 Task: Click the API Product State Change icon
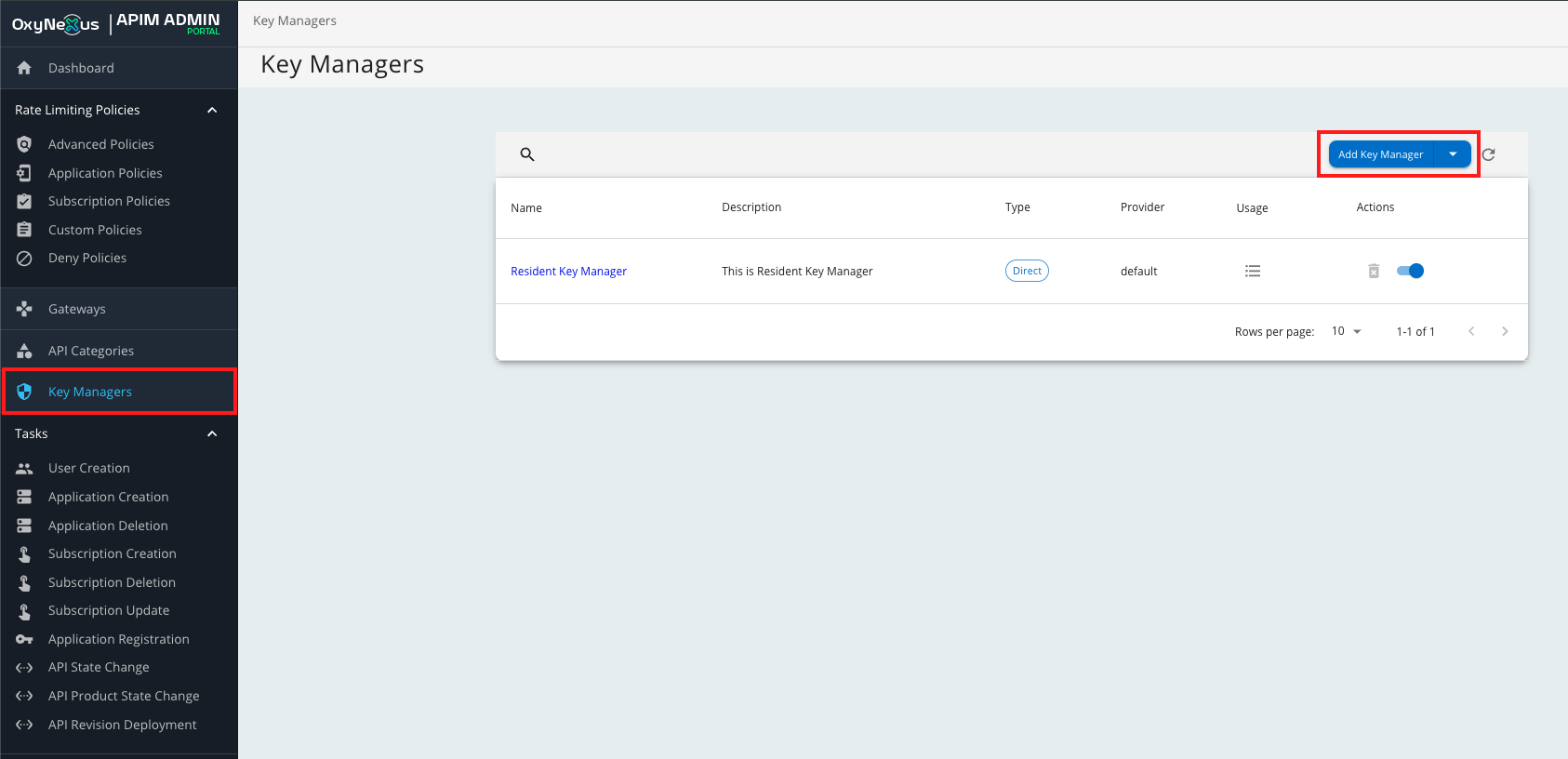(x=24, y=696)
